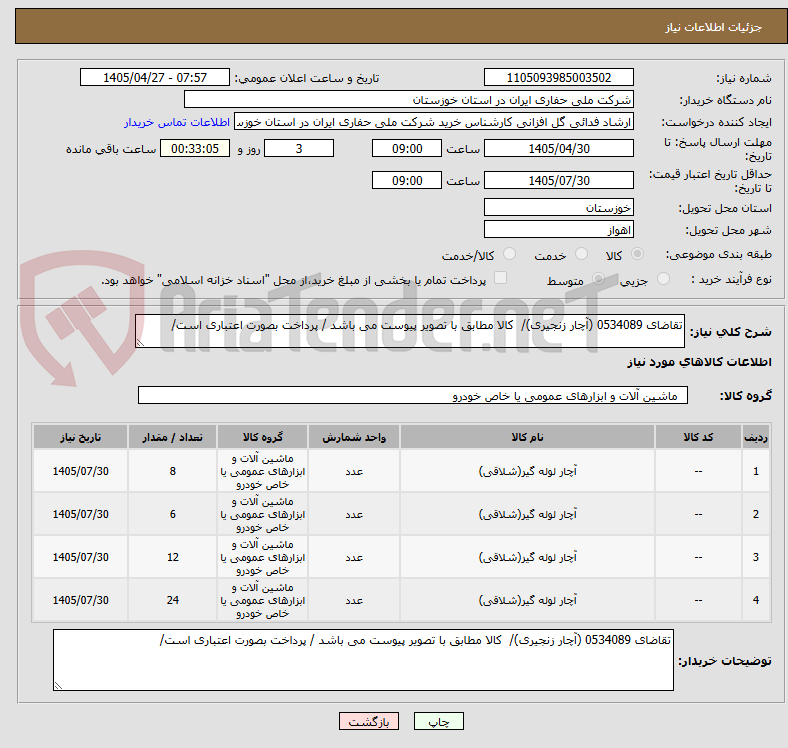
Task: Click the گروه کالا field
Action: point(413,396)
